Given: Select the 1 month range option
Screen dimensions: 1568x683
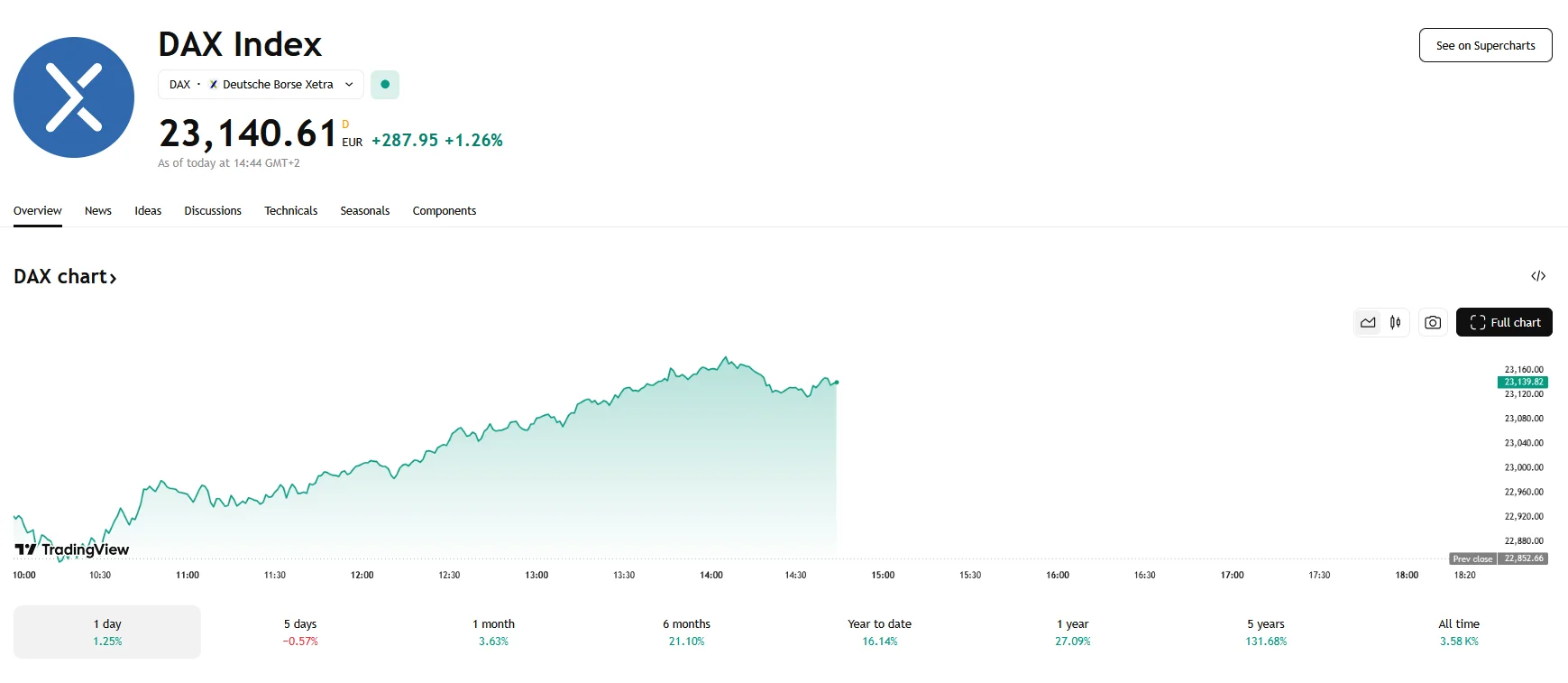Looking at the screenshot, I should [x=494, y=632].
